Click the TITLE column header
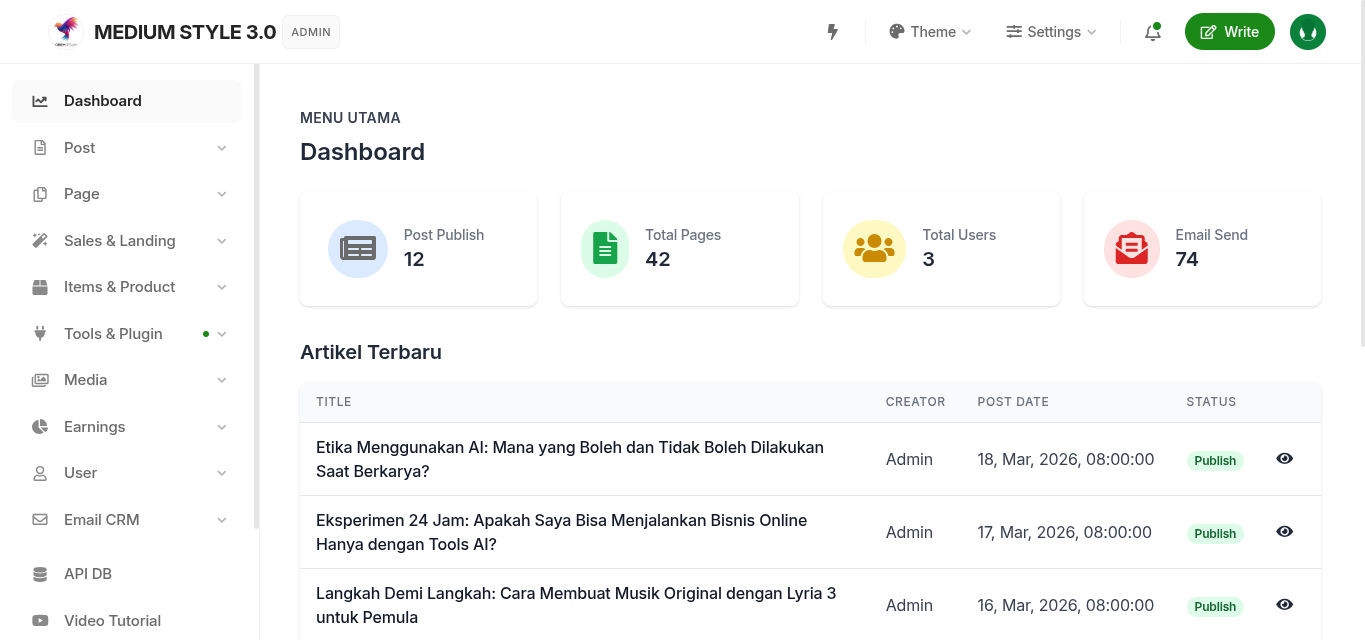The image size is (1365, 640). click(334, 402)
